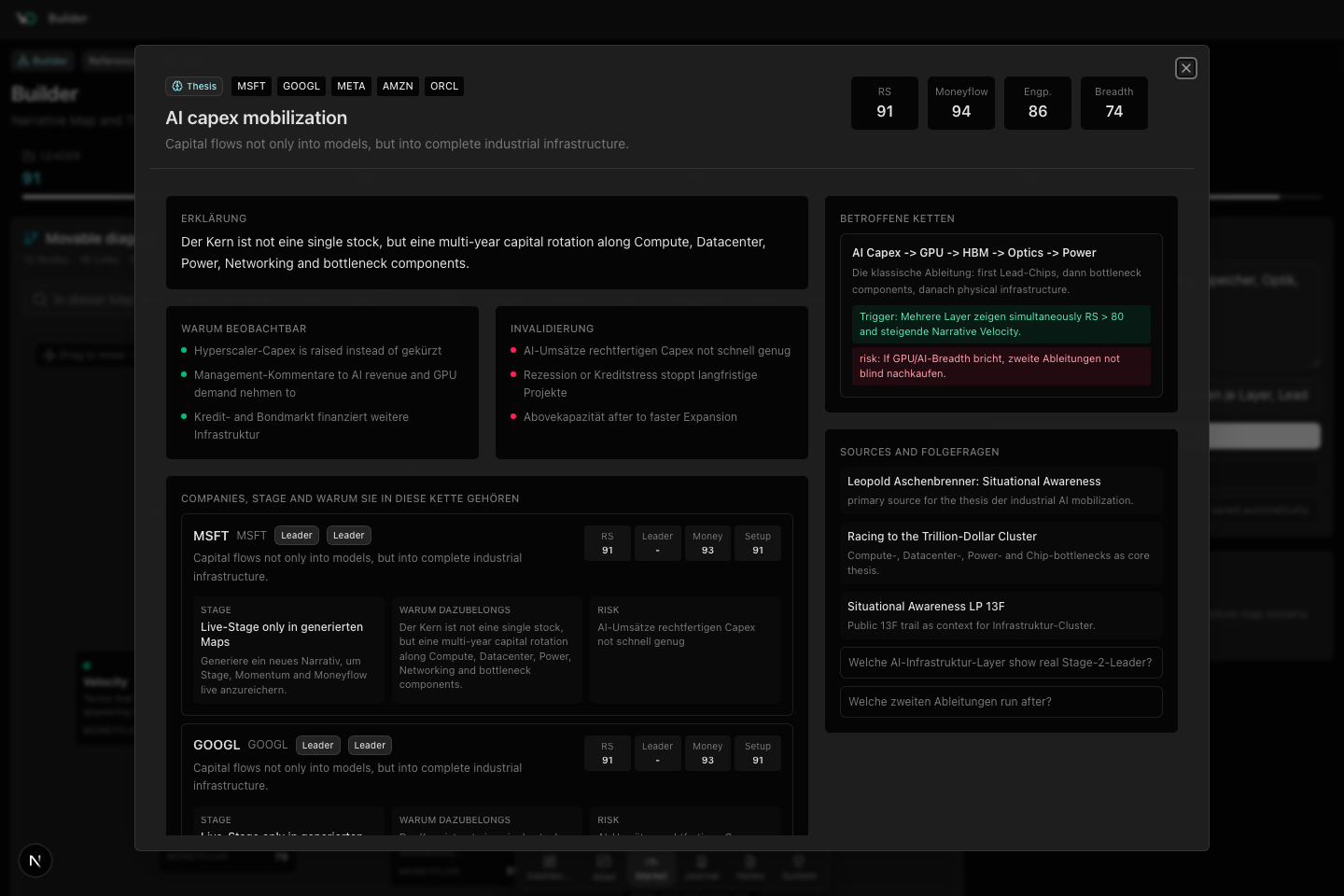Click the 'AI capex mobilization' dialog title

pyautogui.click(x=256, y=118)
